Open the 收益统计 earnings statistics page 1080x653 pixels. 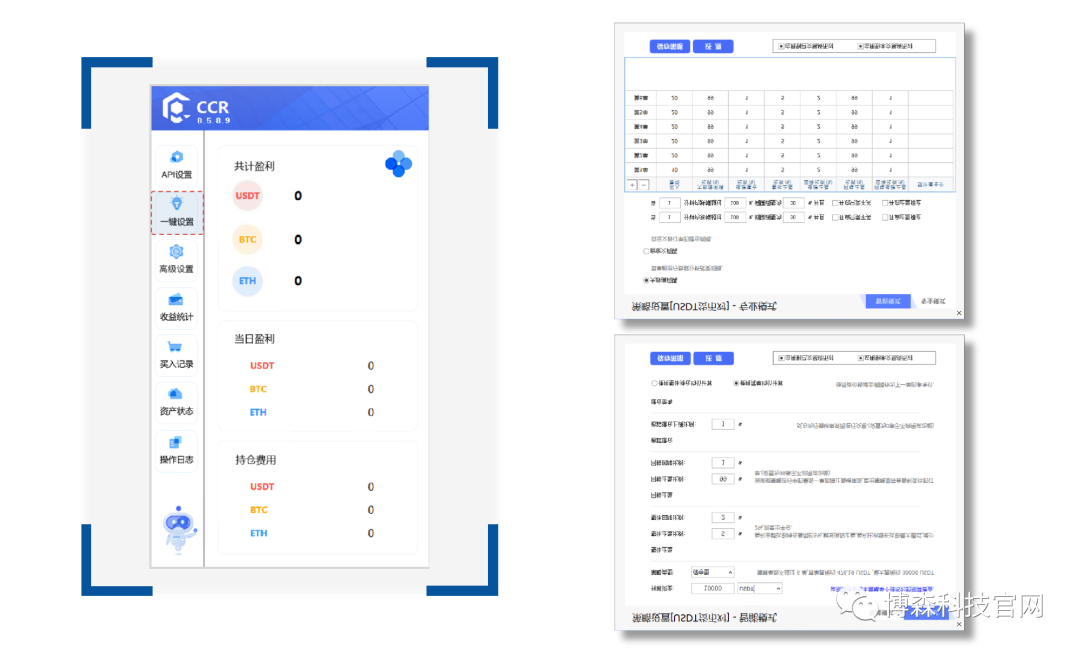coord(177,306)
